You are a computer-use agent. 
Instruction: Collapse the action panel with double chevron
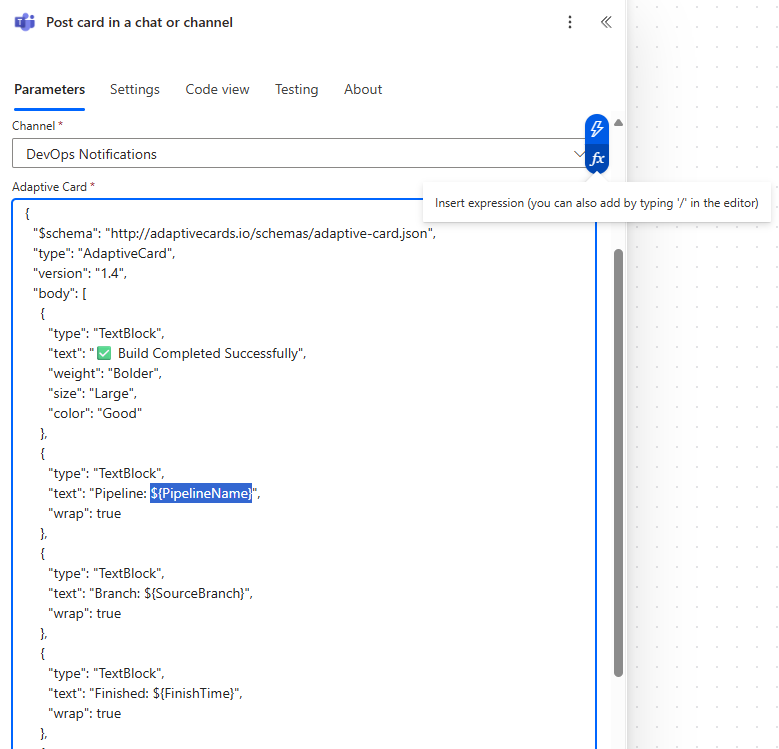606,22
